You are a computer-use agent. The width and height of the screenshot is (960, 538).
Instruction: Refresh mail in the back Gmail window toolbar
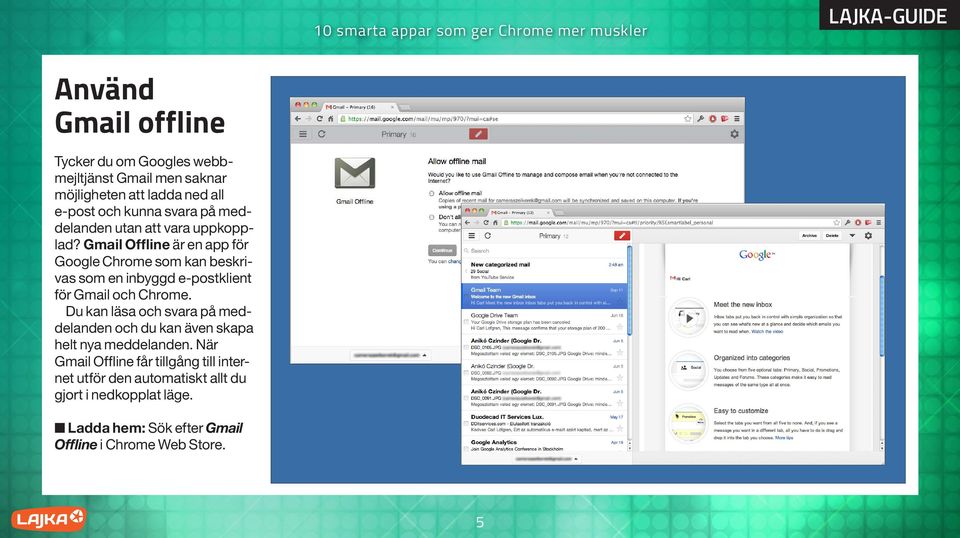(x=321, y=134)
